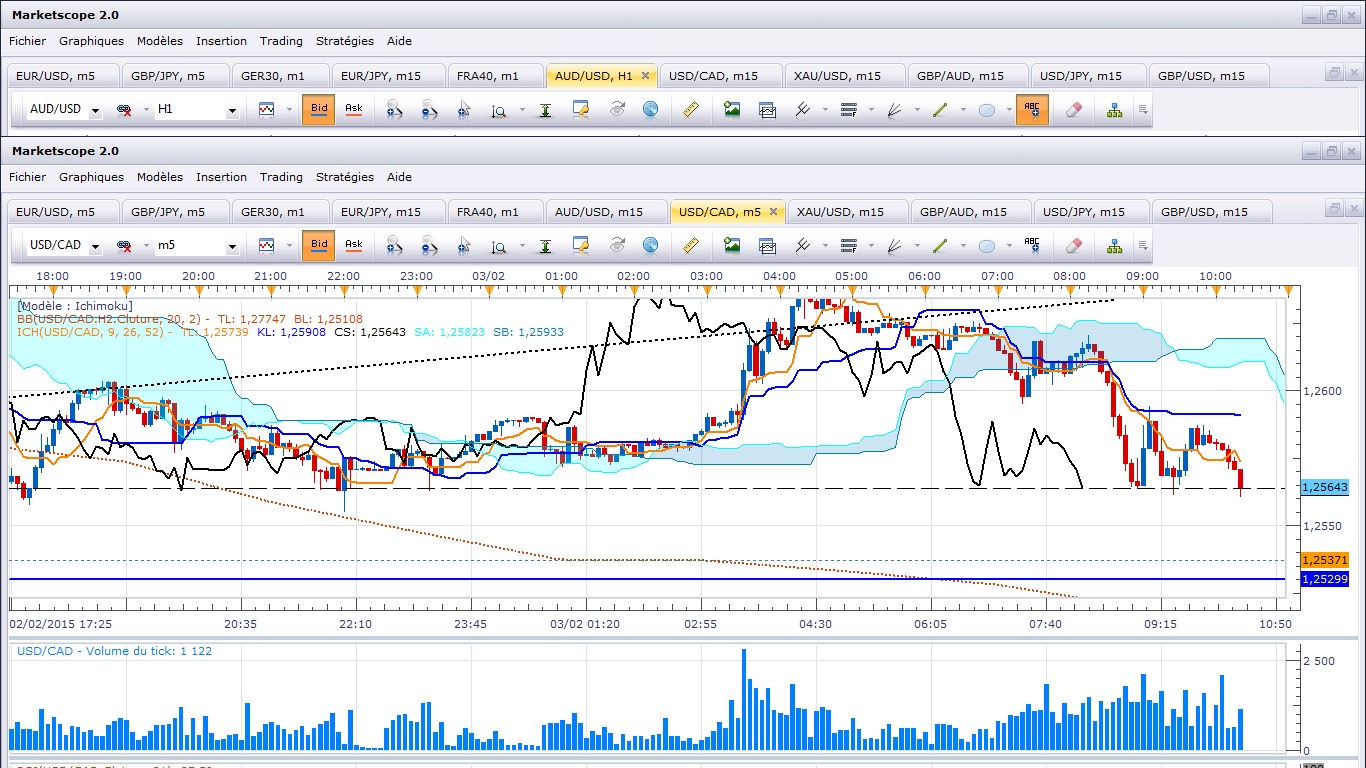Select Andrews pitchfork tool in USD/CAD m5 window
1366x768 pixels.
tap(802, 245)
